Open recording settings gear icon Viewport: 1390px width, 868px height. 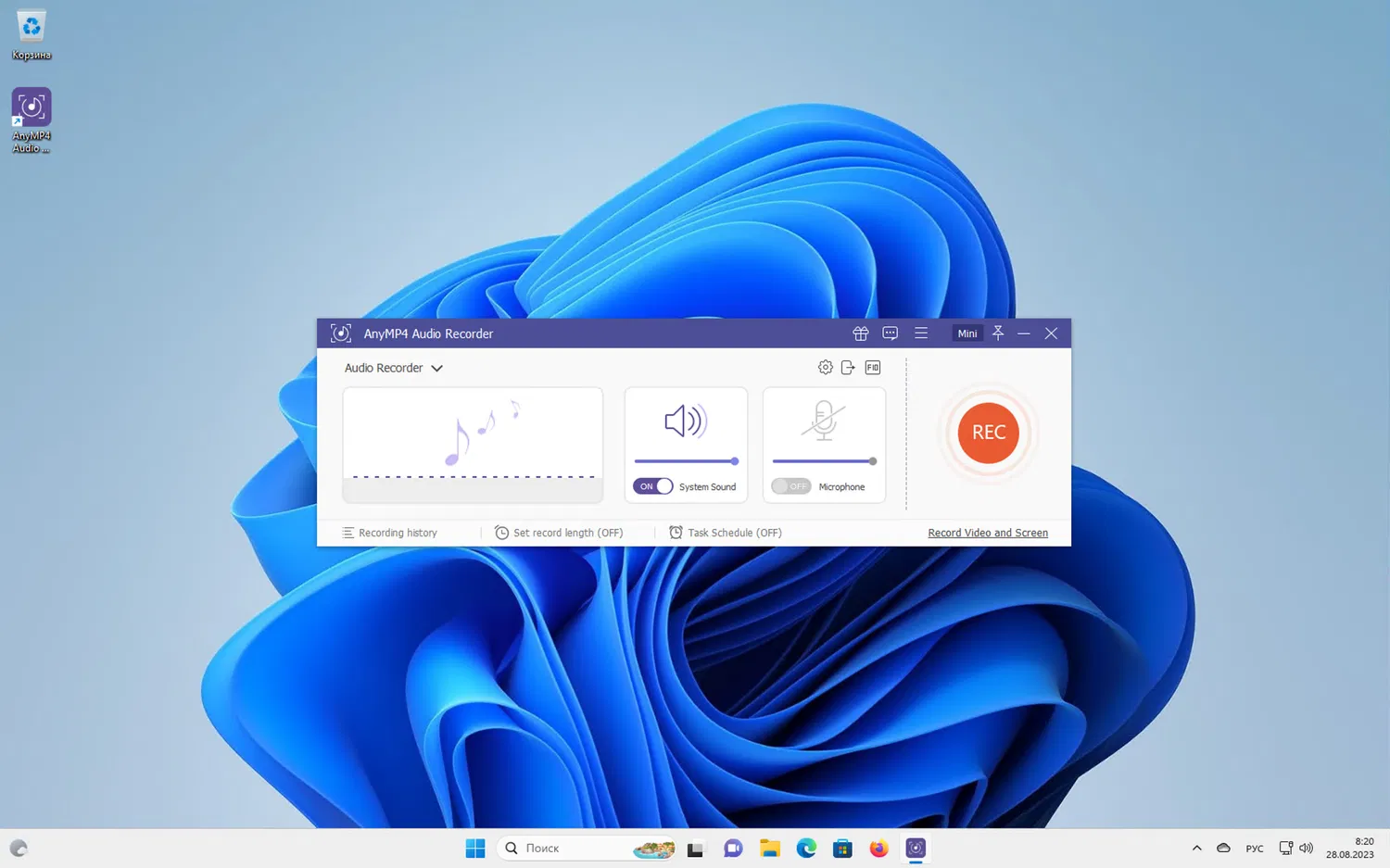coord(826,368)
